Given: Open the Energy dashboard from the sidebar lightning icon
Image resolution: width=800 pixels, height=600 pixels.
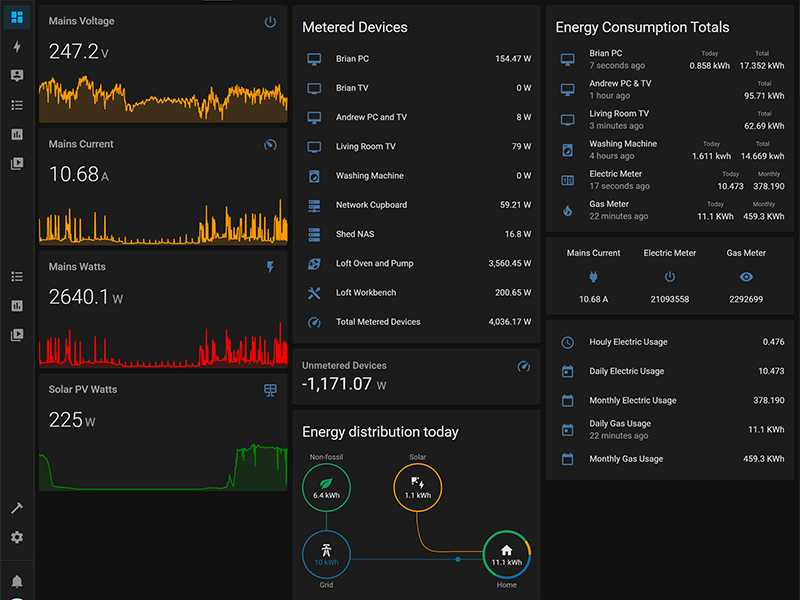Looking at the screenshot, I should pyautogui.click(x=17, y=47).
